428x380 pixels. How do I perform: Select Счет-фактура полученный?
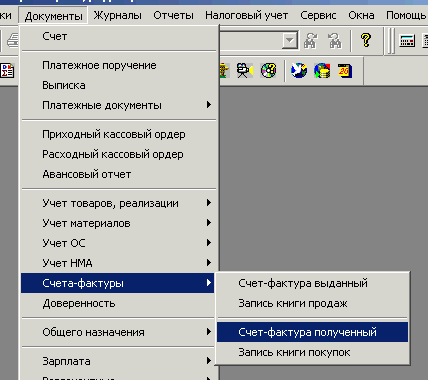(312, 332)
